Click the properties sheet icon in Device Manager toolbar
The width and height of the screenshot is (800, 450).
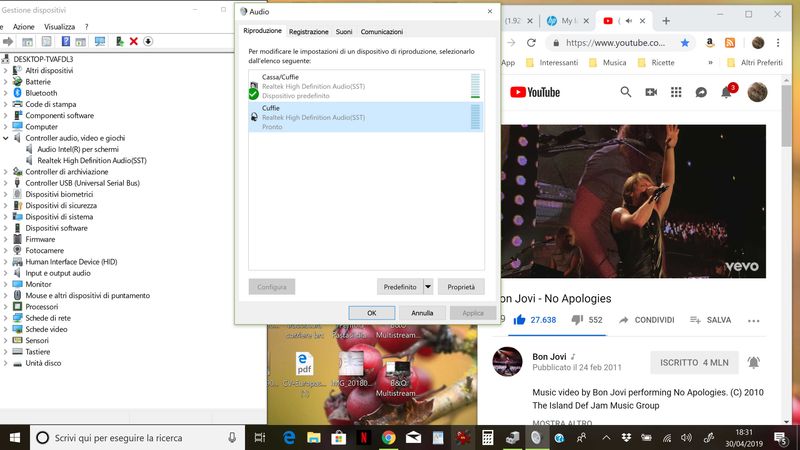46,41
